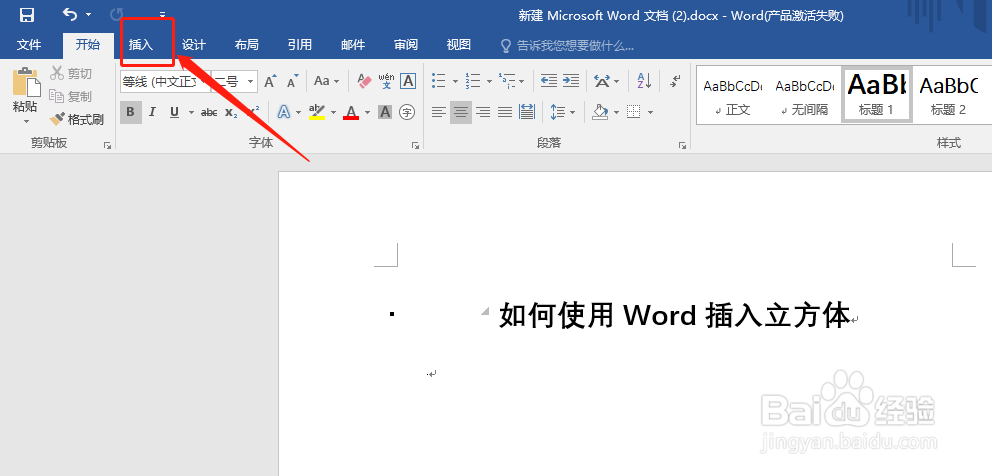
Task: Switch to the 邮件 (Mailings) tab
Action: click(353, 44)
